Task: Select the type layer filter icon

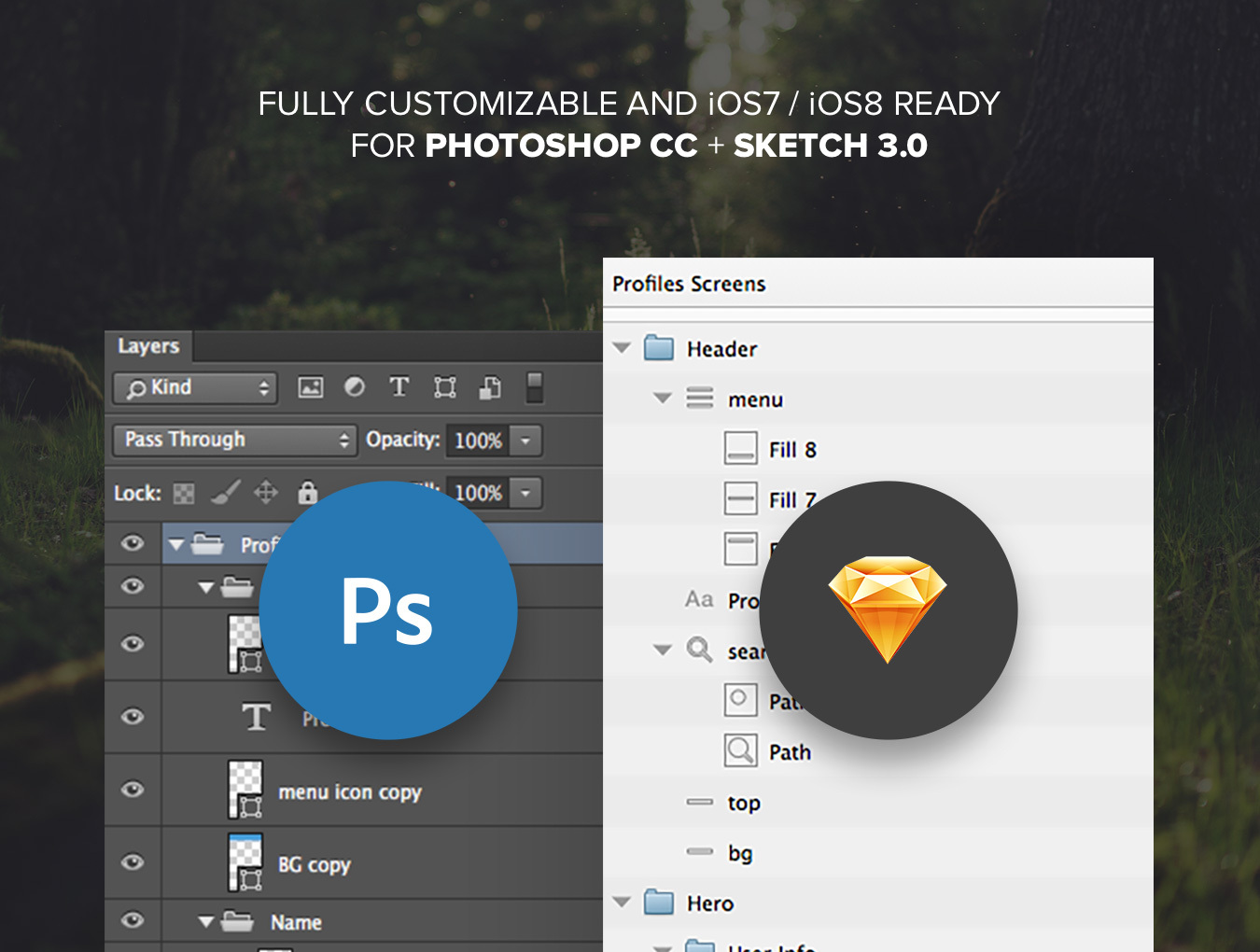Action: pyautogui.click(x=399, y=386)
